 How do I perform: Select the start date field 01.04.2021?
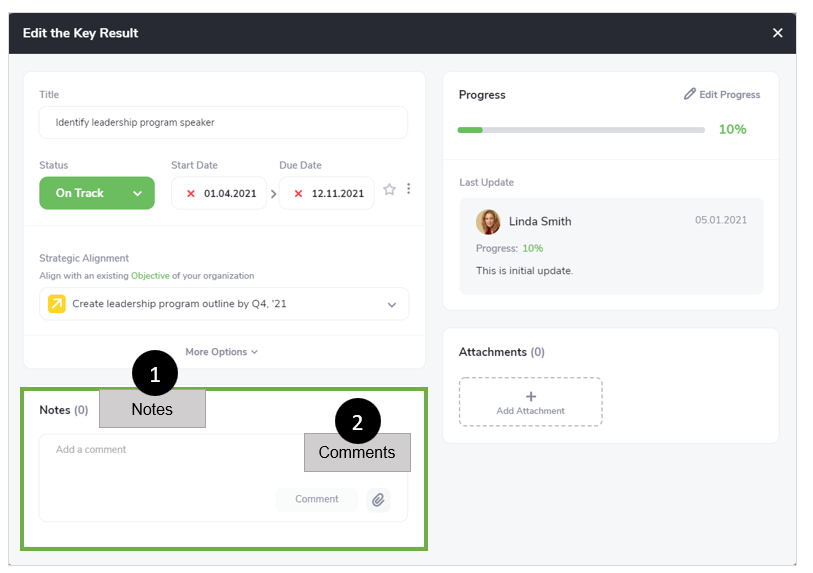coord(229,194)
